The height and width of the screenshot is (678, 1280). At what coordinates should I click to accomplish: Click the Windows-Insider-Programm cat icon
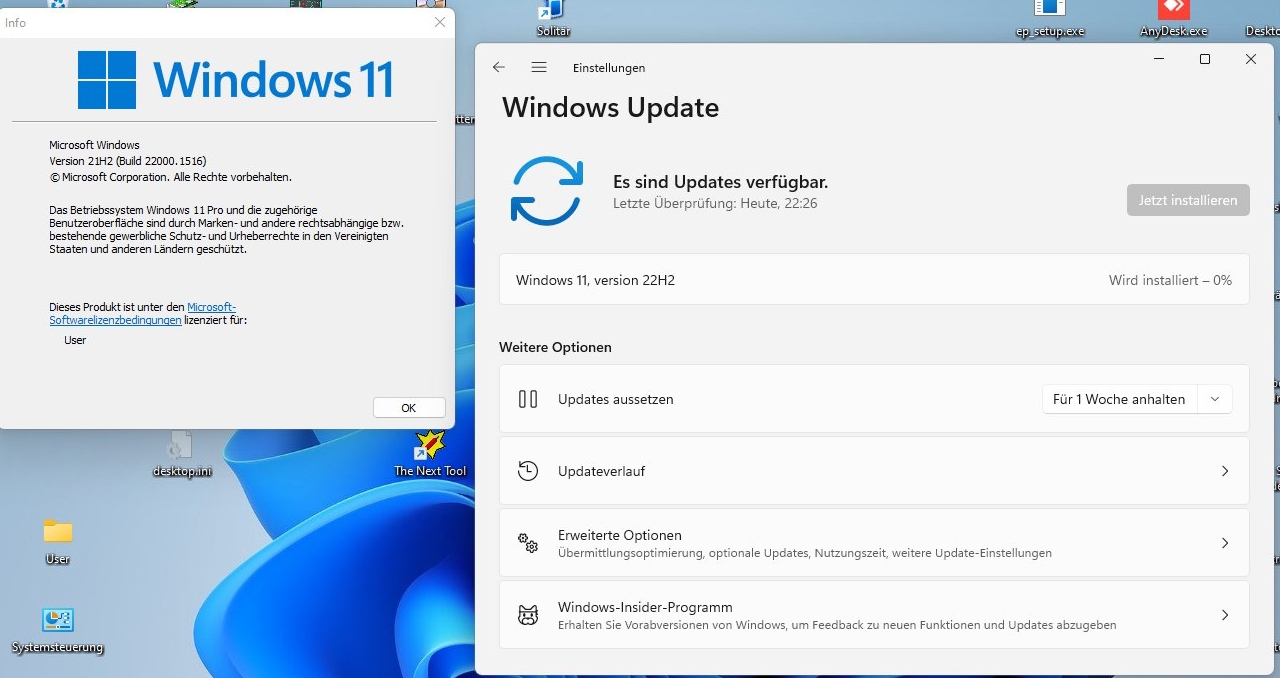coord(528,615)
